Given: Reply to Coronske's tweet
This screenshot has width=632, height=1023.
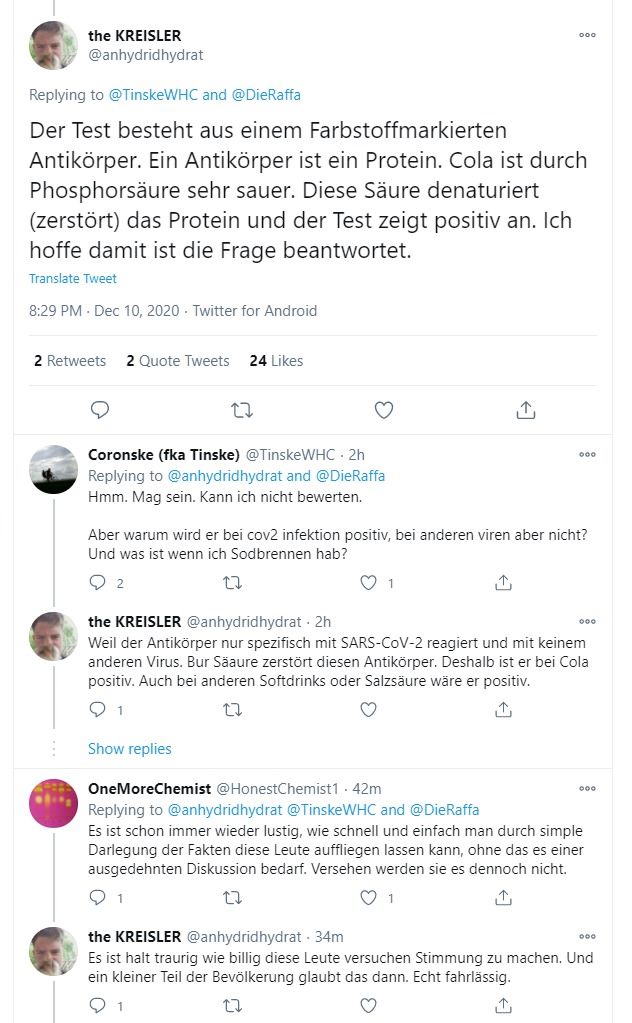Looking at the screenshot, I should (97, 582).
